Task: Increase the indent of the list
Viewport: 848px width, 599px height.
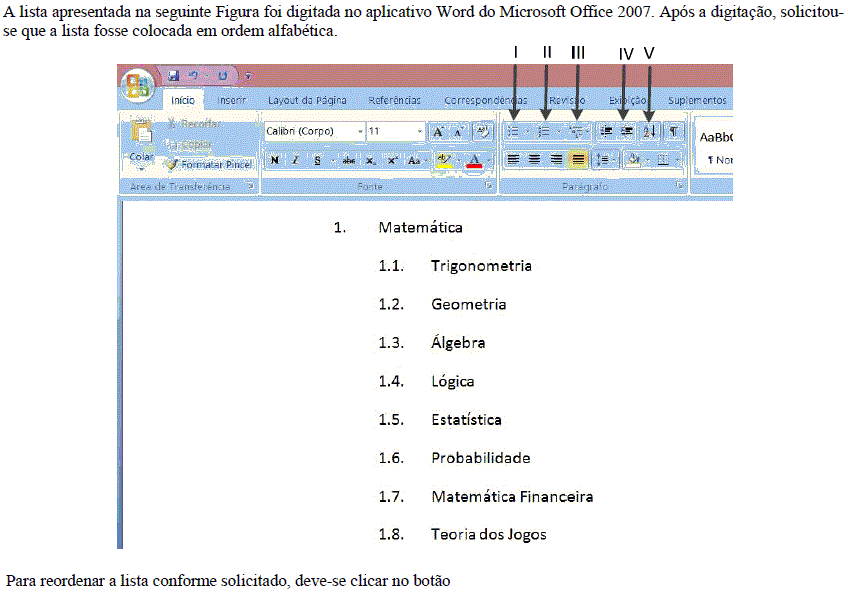Action: pyautogui.click(x=626, y=131)
